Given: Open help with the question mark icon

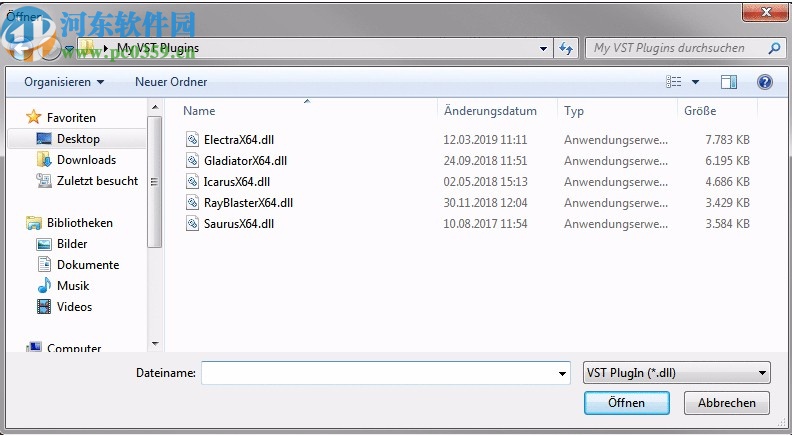Looking at the screenshot, I should [765, 82].
